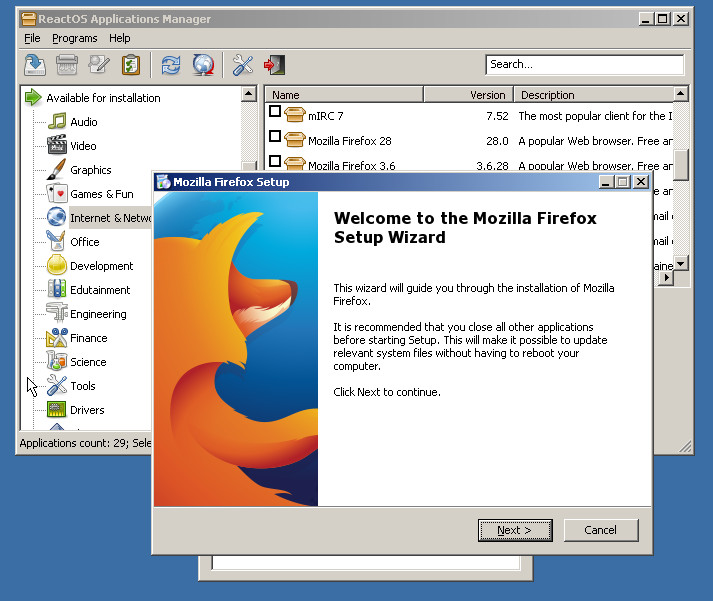Open the Games & Fun category
Viewport: 713px width, 601px height.
pyautogui.click(x=101, y=194)
